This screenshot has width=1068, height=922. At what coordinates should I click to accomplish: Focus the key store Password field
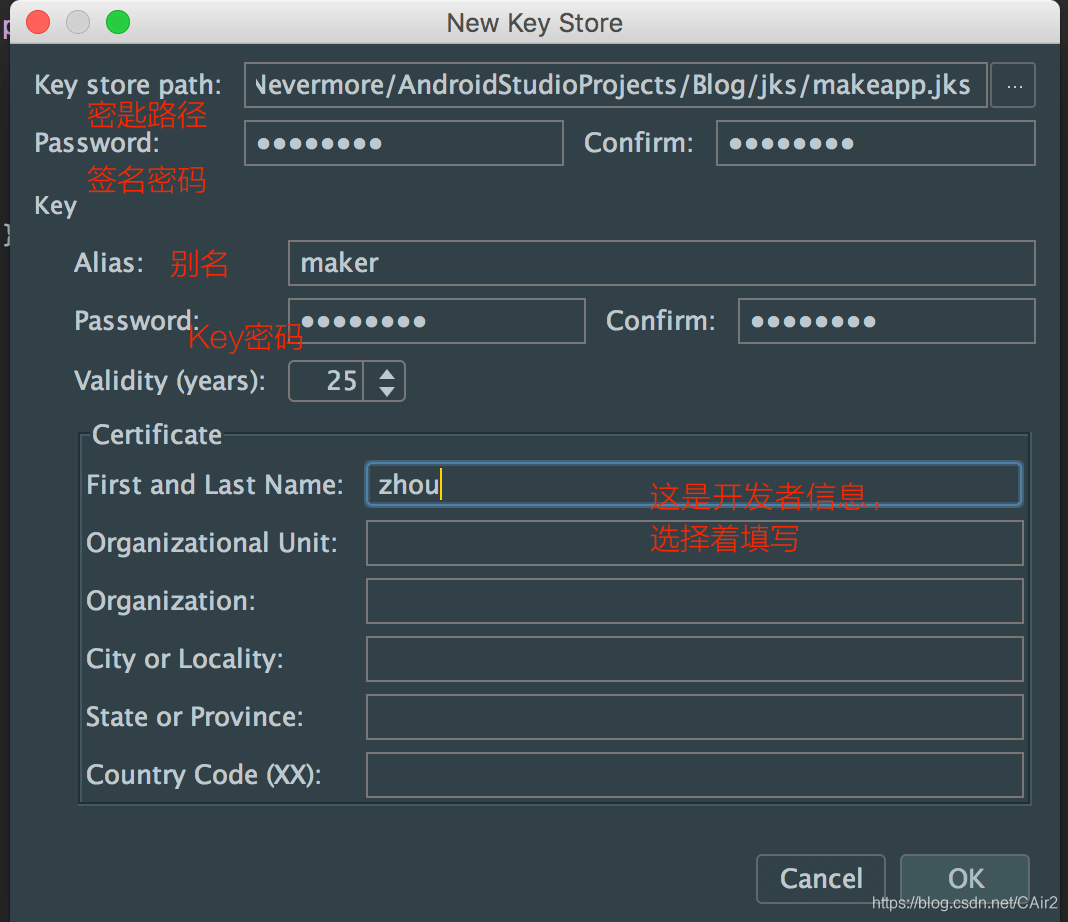(403, 143)
